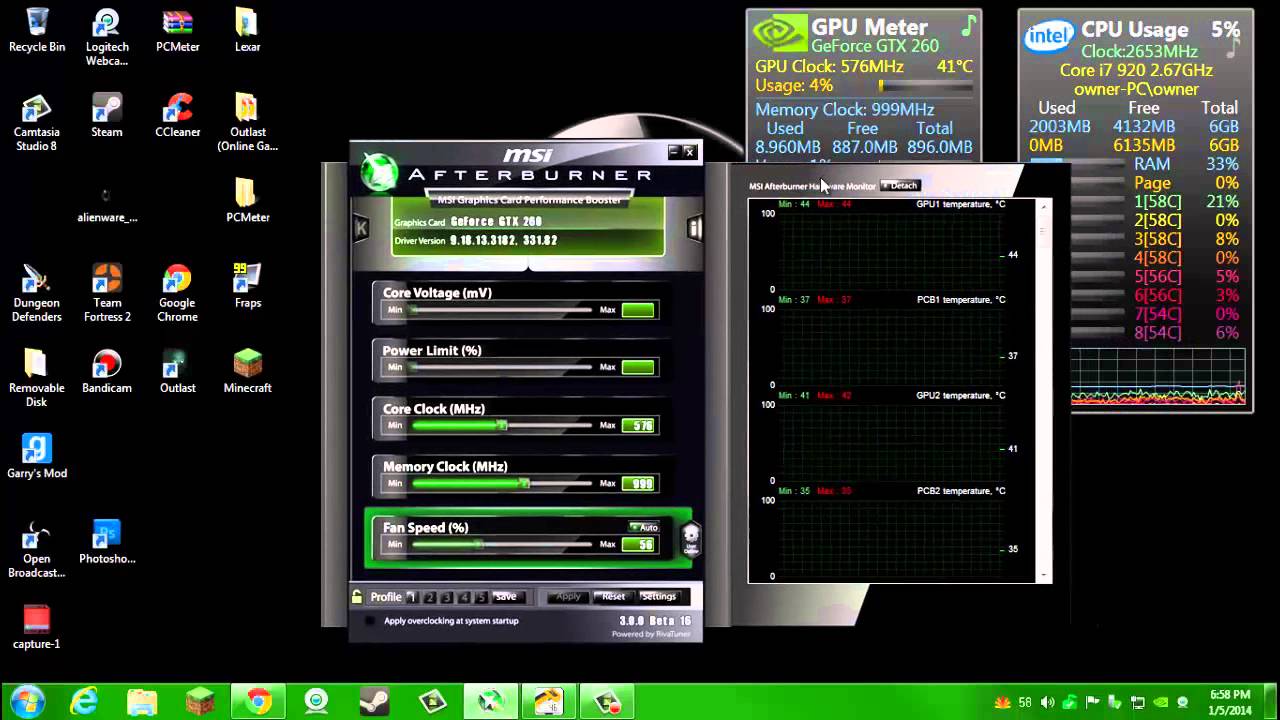The image size is (1280, 720).
Task: Click the Power Limit slider track
Action: click(500, 368)
